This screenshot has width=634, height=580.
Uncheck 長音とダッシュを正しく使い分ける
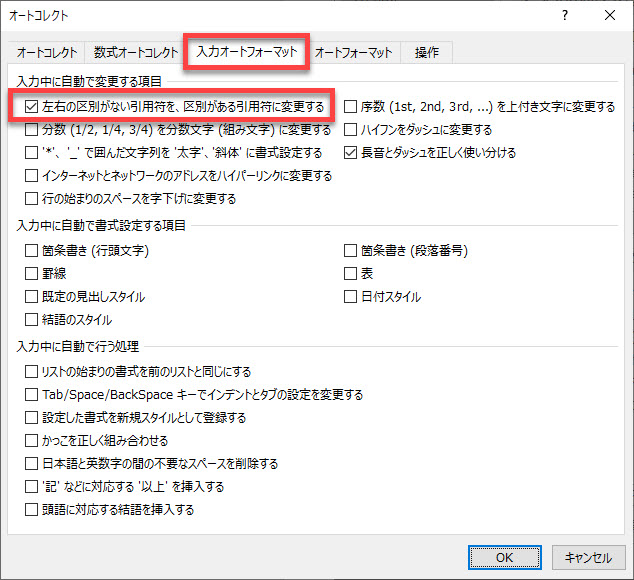[351, 153]
